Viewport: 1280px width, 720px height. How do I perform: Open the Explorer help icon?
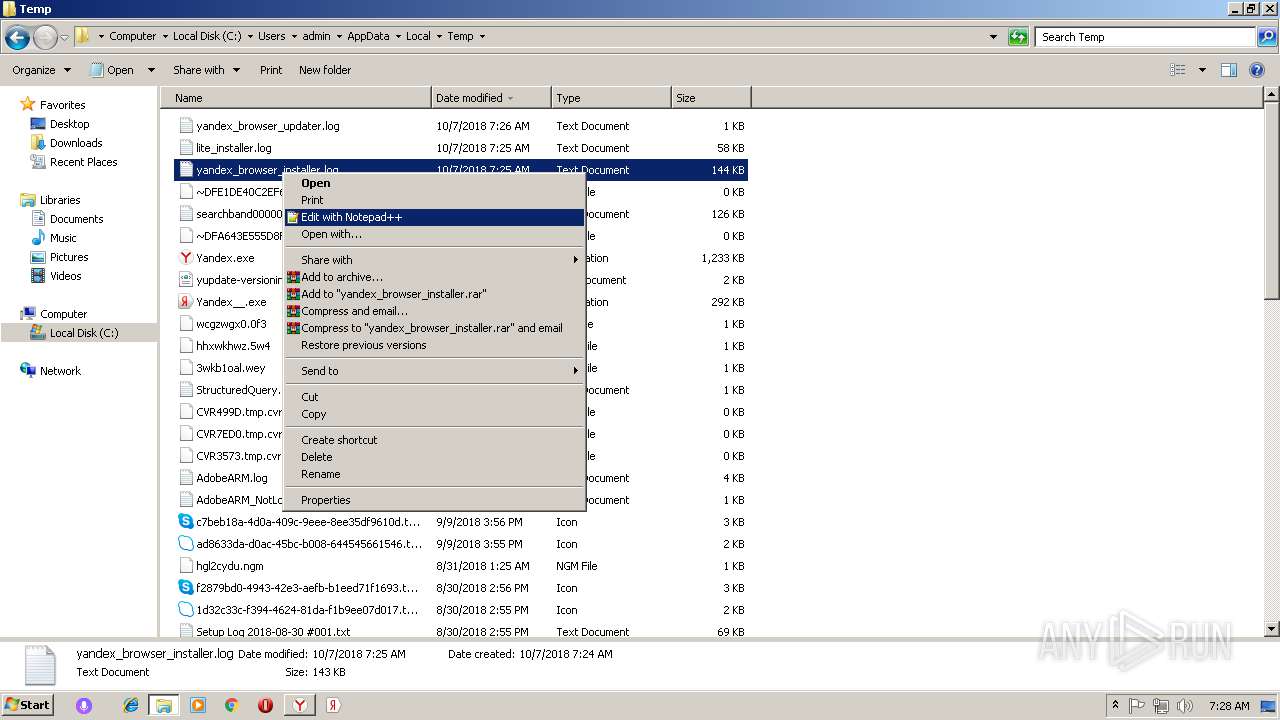point(1257,70)
